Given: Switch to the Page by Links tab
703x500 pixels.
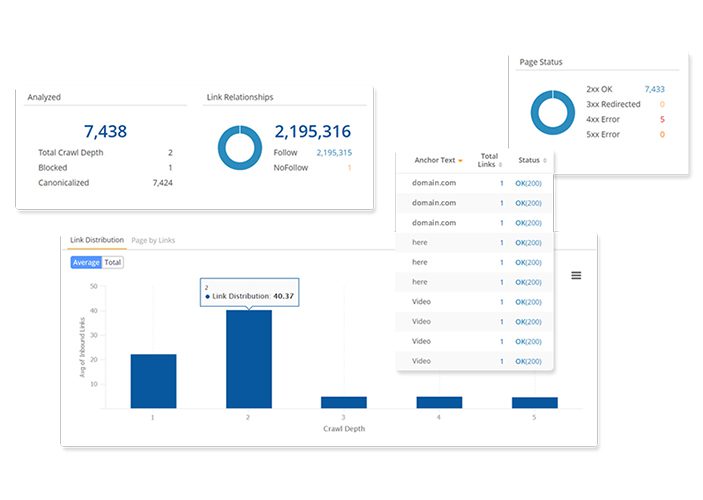Looking at the screenshot, I should tap(154, 240).
